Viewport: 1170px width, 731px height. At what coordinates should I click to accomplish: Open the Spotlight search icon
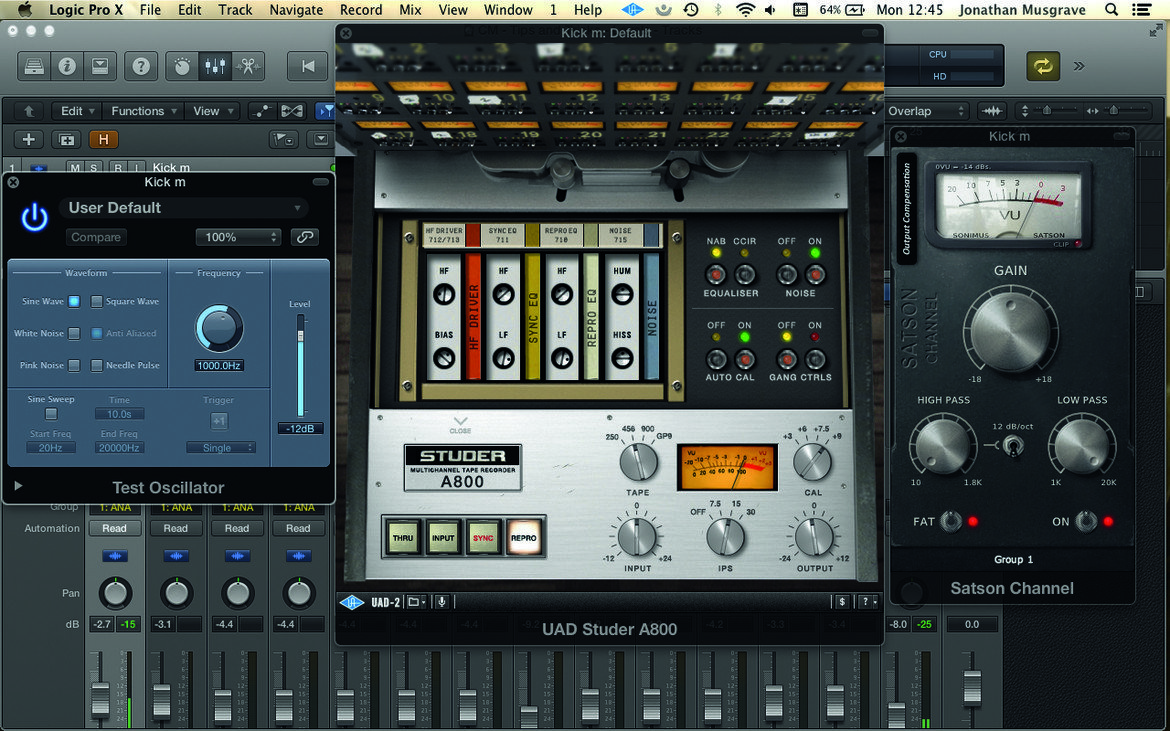point(1112,10)
